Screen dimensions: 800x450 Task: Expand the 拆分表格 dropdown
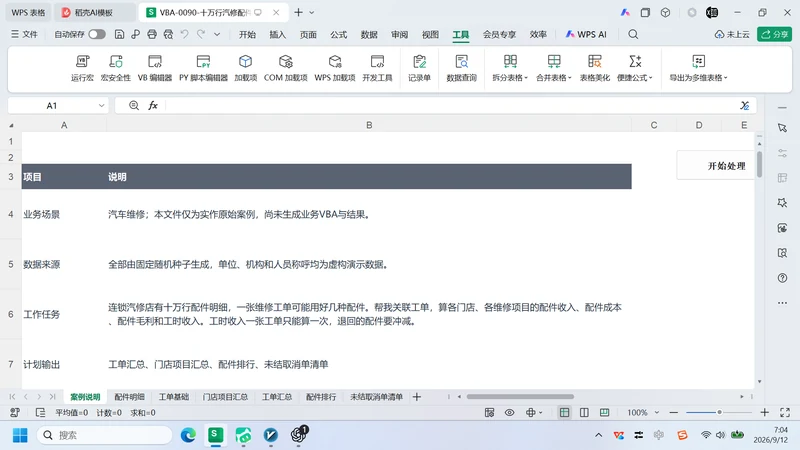click(510, 78)
